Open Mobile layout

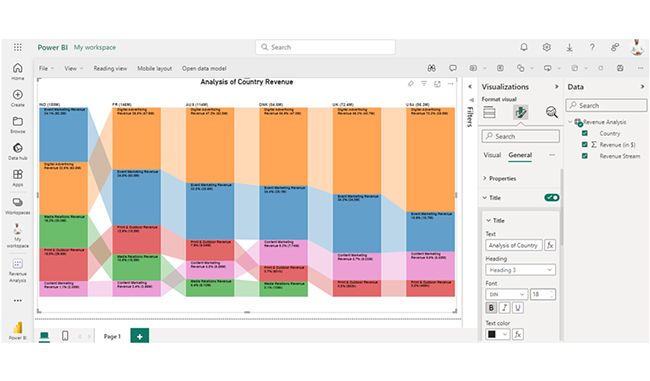click(x=154, y=68)
